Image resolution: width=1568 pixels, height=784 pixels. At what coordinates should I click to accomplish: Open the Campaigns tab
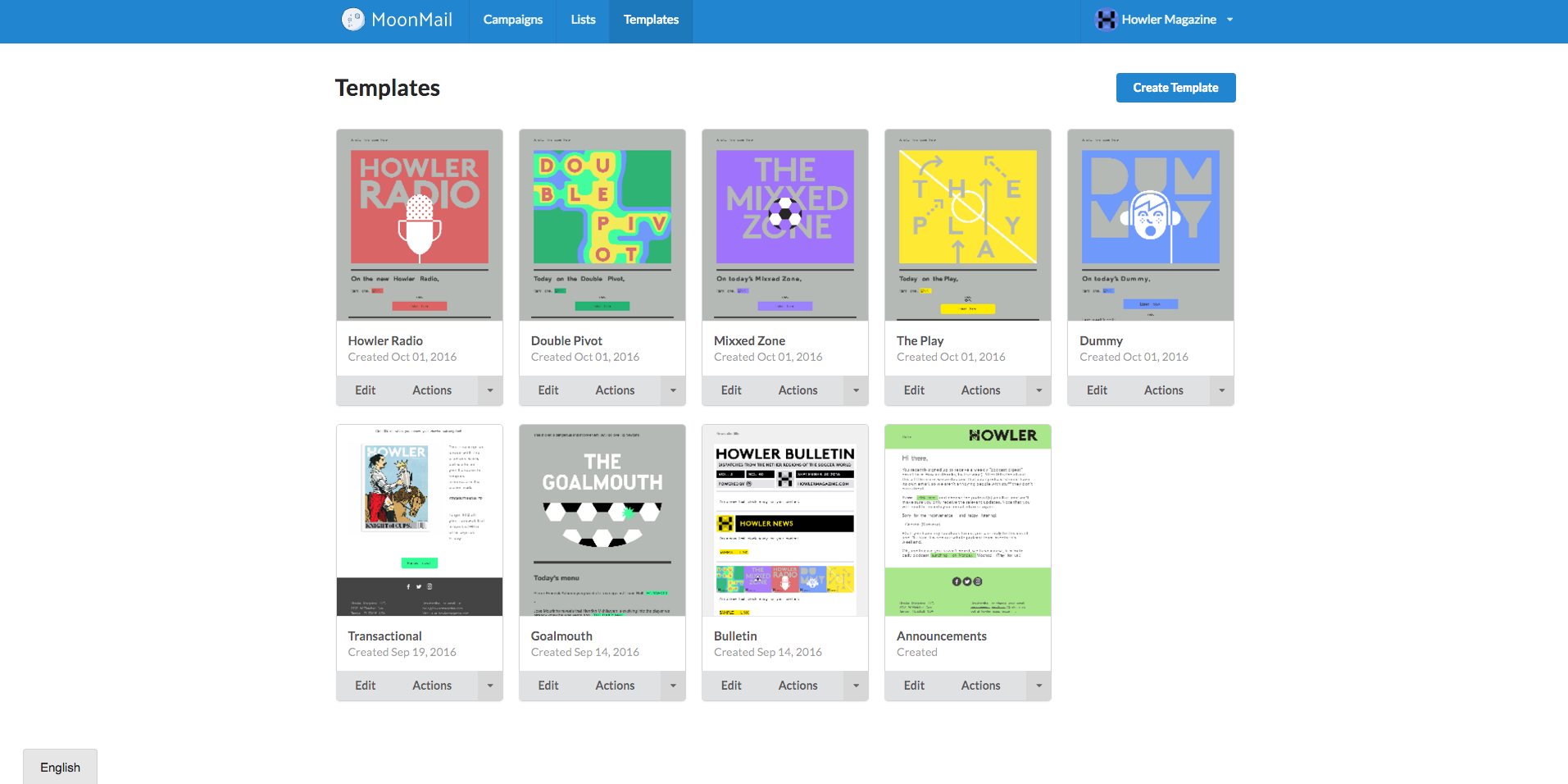click(x=513, y=20)
